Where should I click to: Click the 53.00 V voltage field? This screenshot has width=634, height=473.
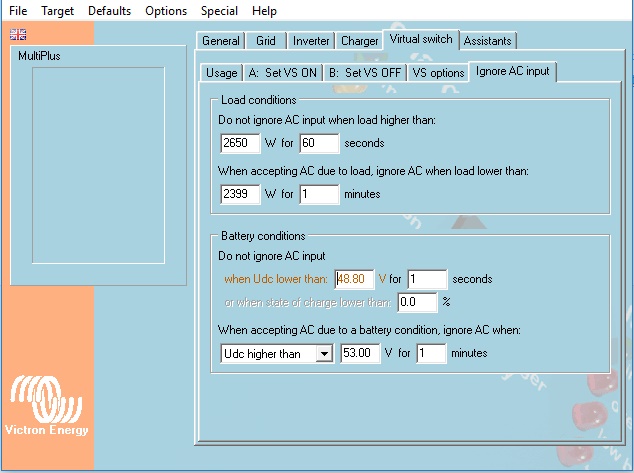(x=359, y=353)
